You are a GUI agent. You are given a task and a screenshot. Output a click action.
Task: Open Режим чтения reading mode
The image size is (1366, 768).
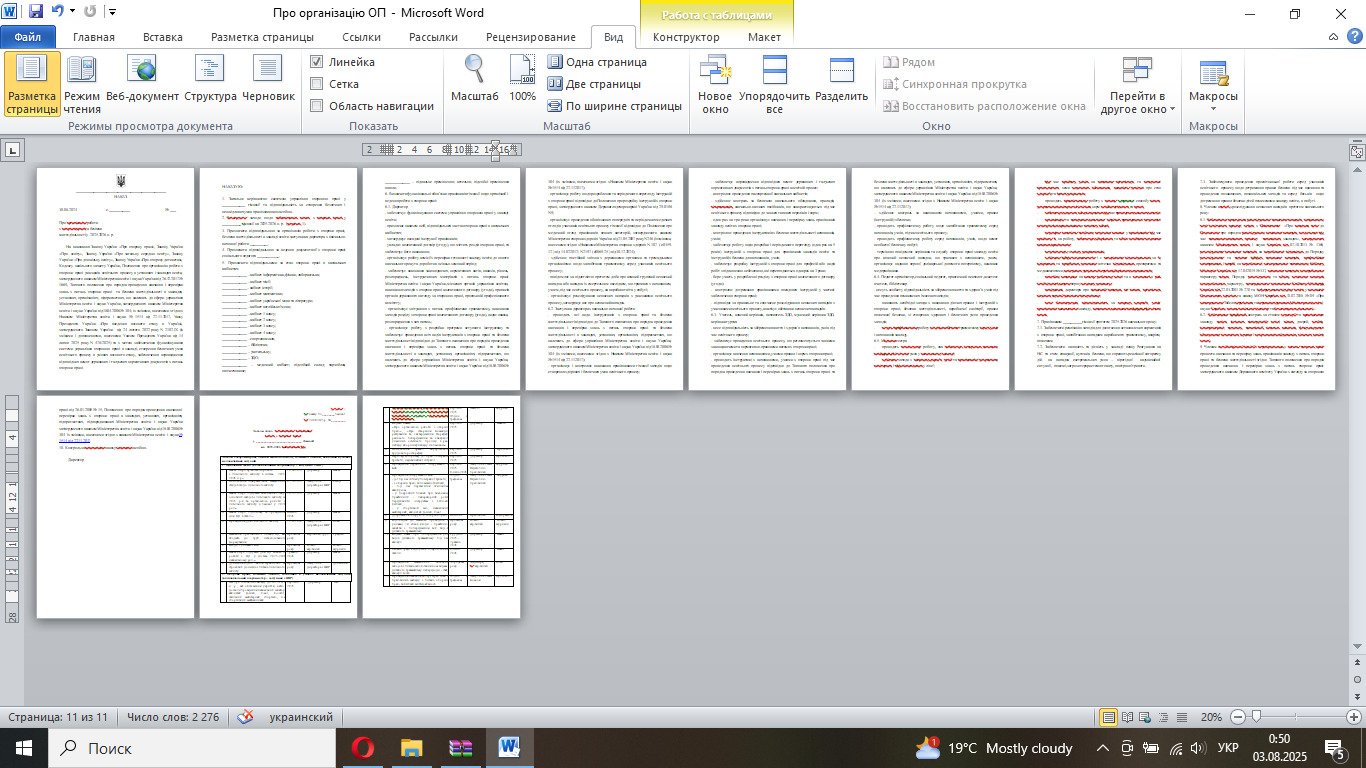click(82, 84)
